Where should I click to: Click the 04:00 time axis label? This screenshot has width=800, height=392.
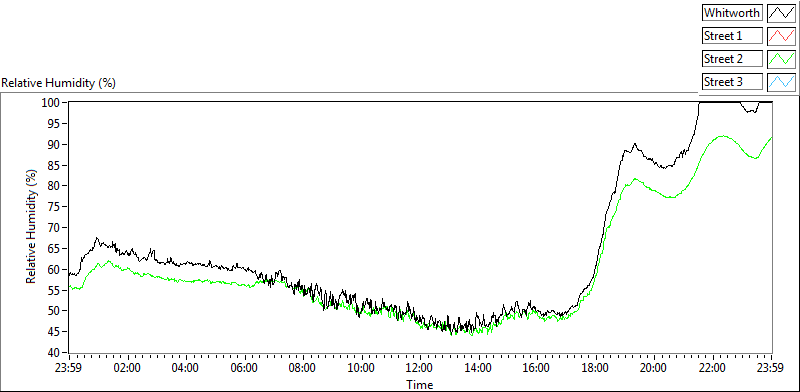coord(186,368)
